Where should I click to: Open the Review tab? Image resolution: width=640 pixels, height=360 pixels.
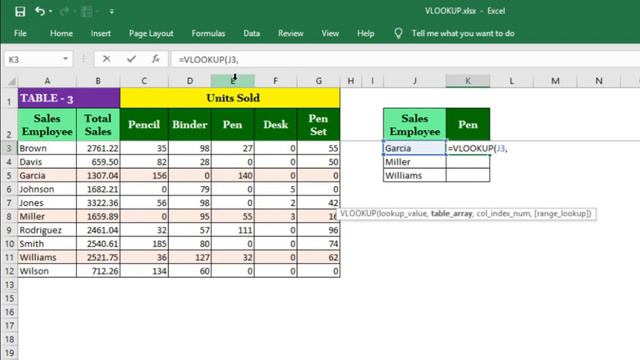coord(291,33)
